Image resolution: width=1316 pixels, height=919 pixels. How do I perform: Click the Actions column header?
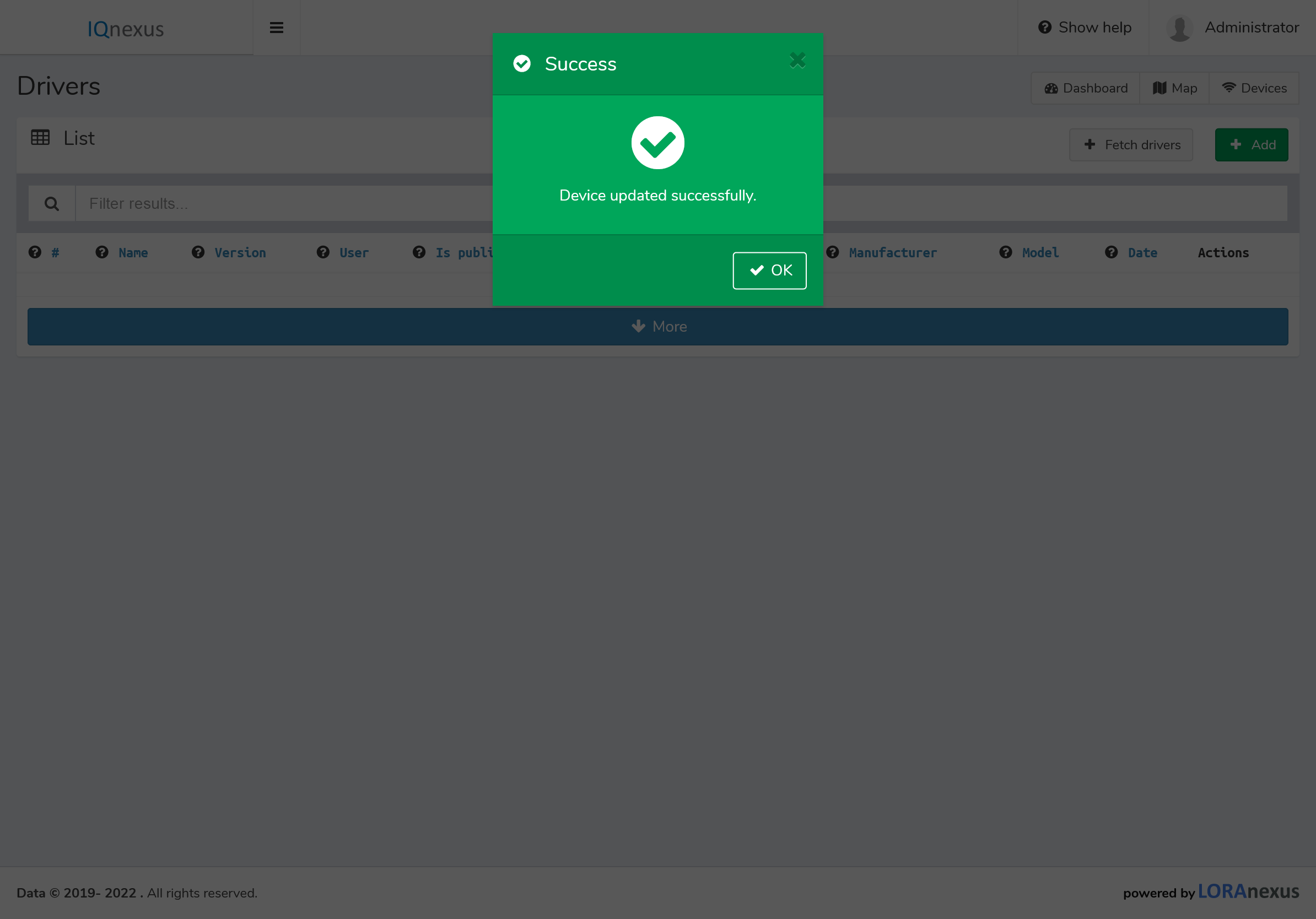point(1223,253)
